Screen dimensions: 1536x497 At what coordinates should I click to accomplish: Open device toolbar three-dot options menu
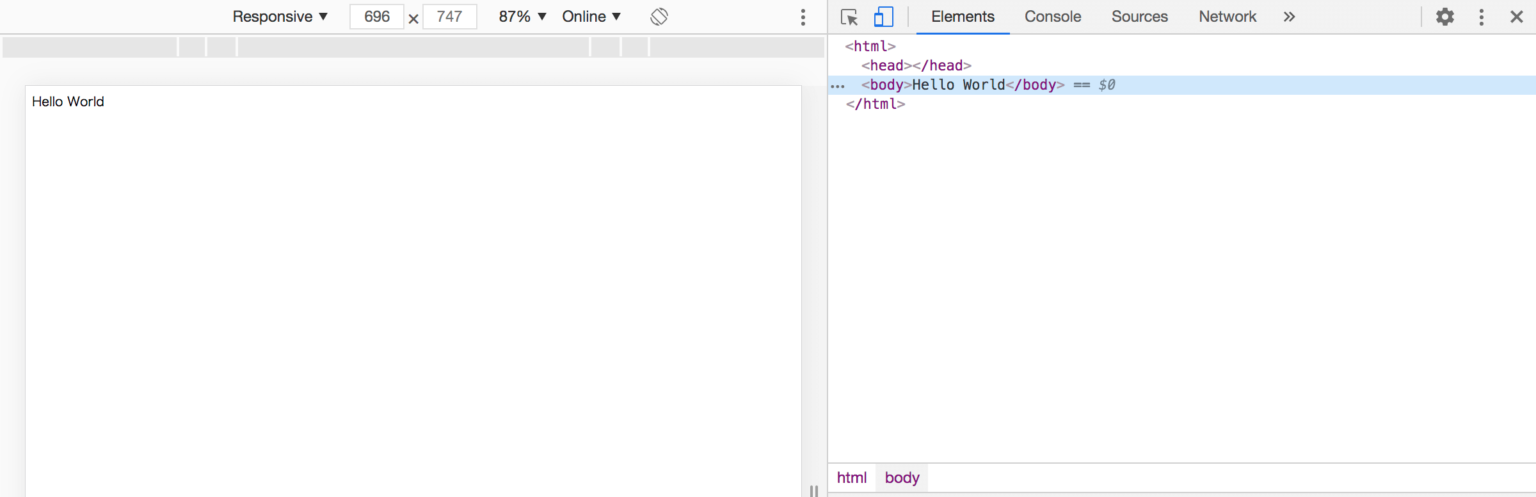click(802, 17)
